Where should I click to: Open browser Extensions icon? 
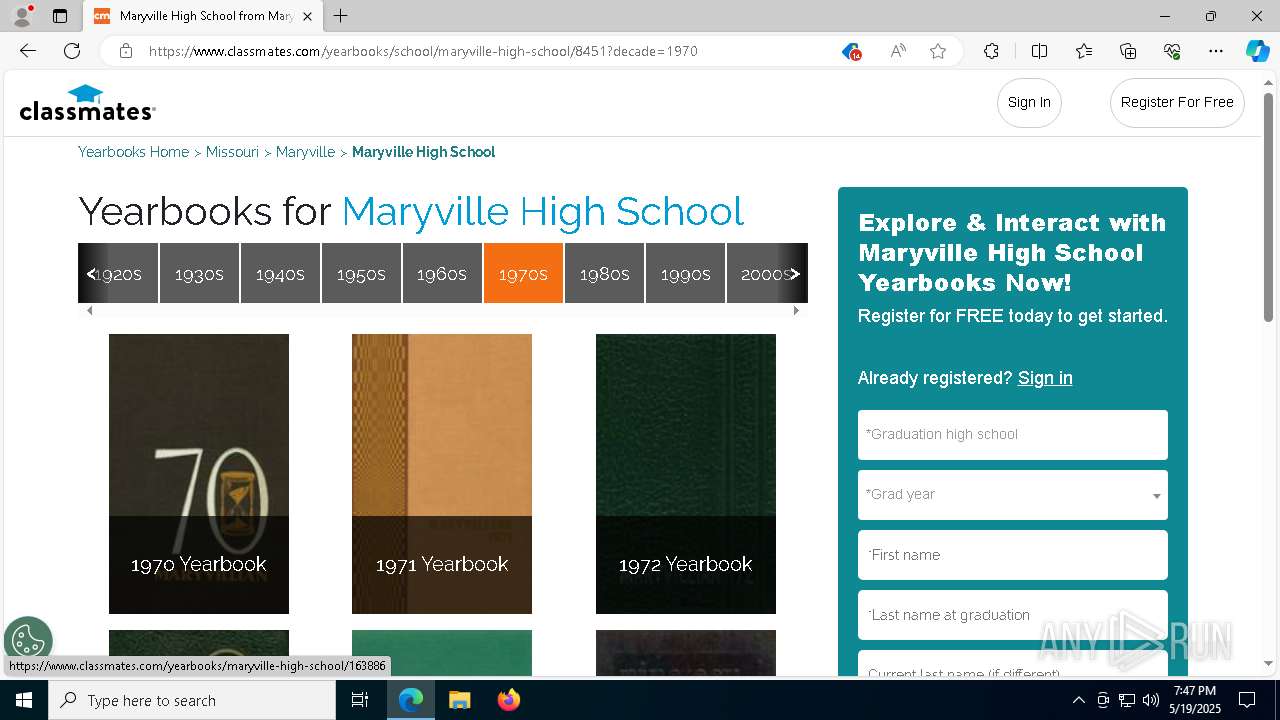coord(991,51)
